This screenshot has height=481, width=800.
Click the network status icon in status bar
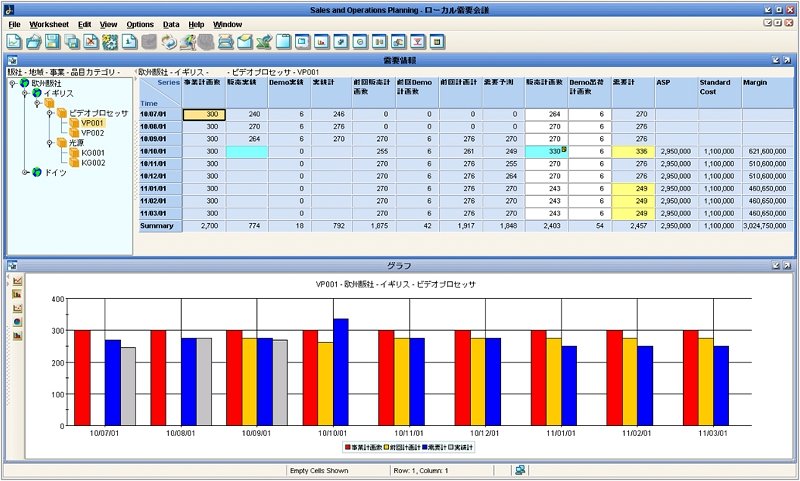[x=520, y=470]
